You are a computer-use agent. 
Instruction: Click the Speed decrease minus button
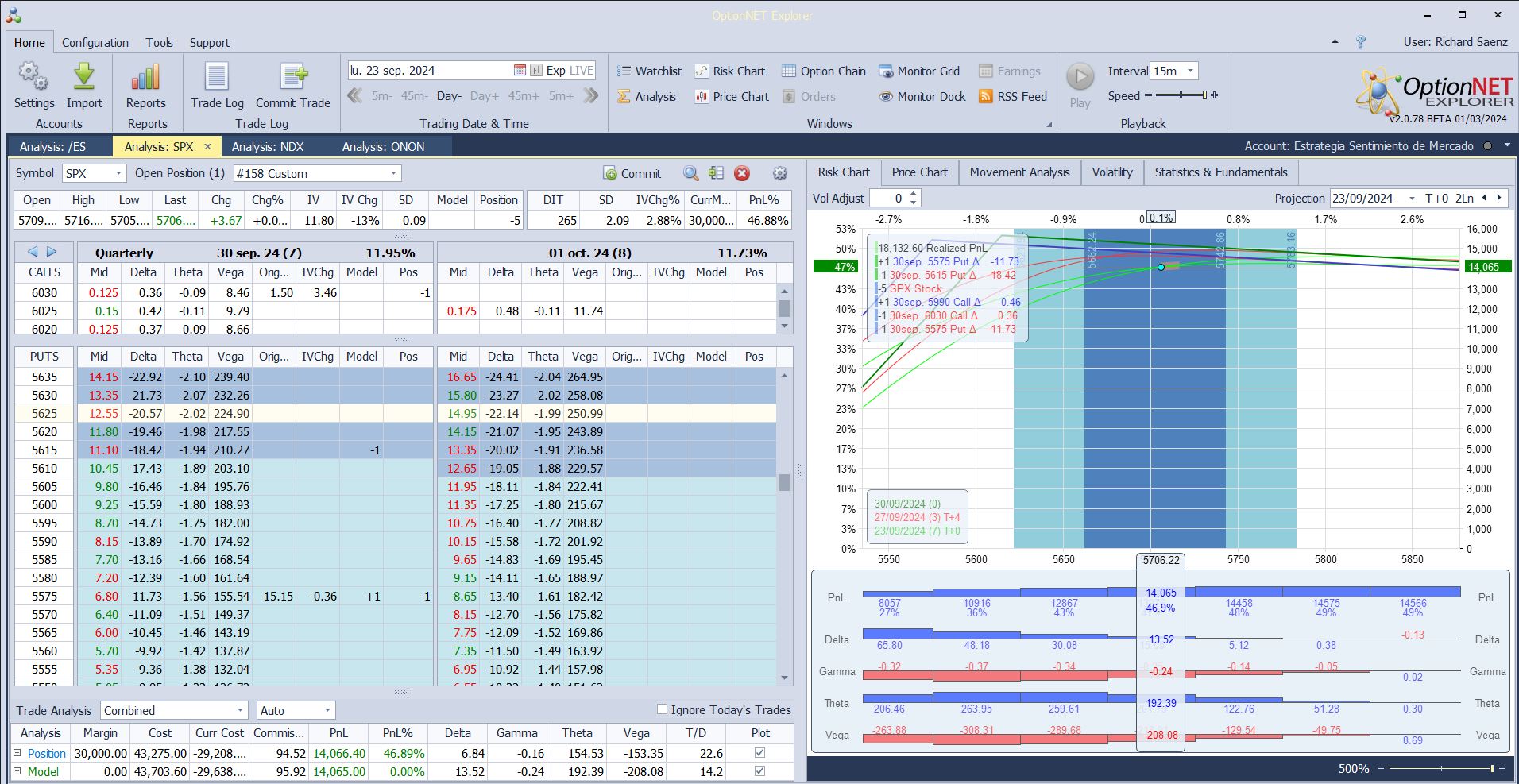[x=1148, y=95]
